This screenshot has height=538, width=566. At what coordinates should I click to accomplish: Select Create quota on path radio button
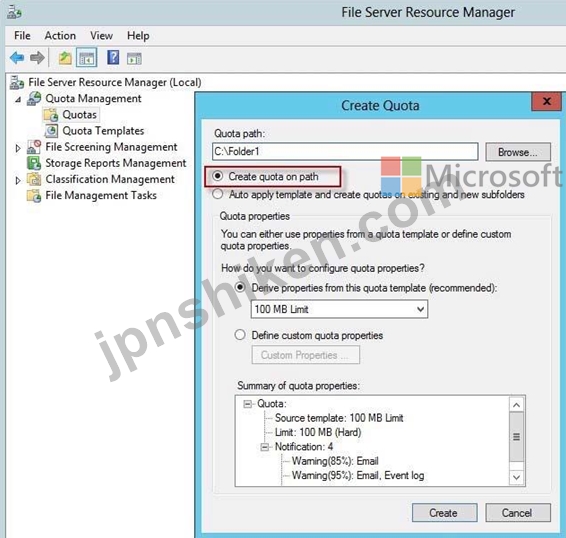[218, 176]
